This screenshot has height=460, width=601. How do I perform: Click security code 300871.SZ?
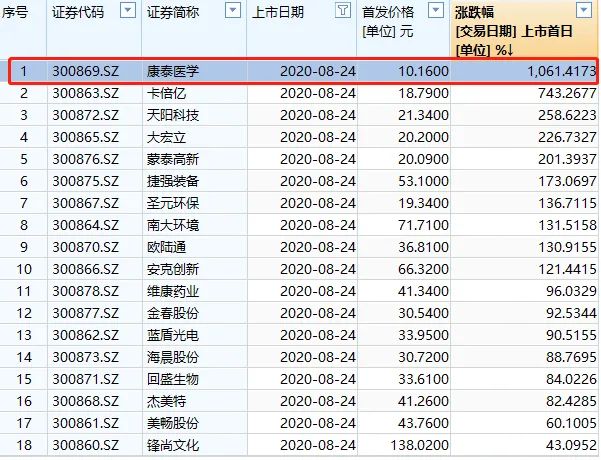click(x=85, y=379)
